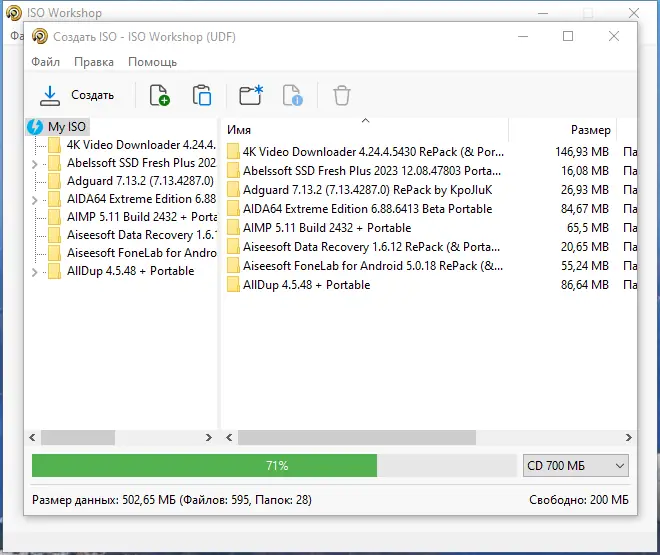Image resolution: width=660 pixels, height=555 pixels.
Task: Create a new folder with toolbar icon
Action: pos(251,95)
